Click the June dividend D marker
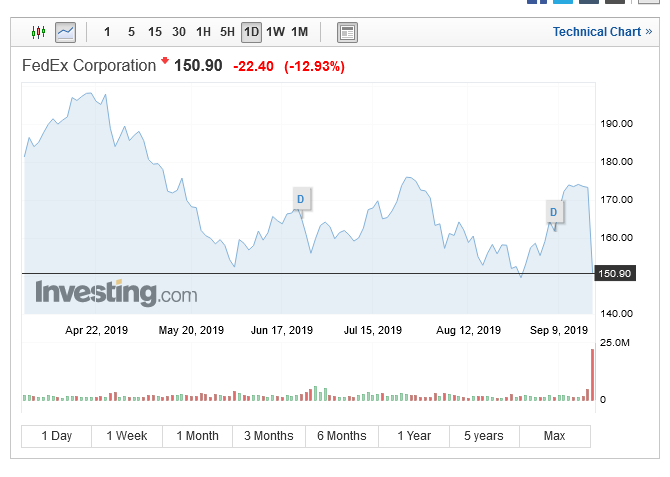This screenshot has width=670, height=477. [301, 199]
